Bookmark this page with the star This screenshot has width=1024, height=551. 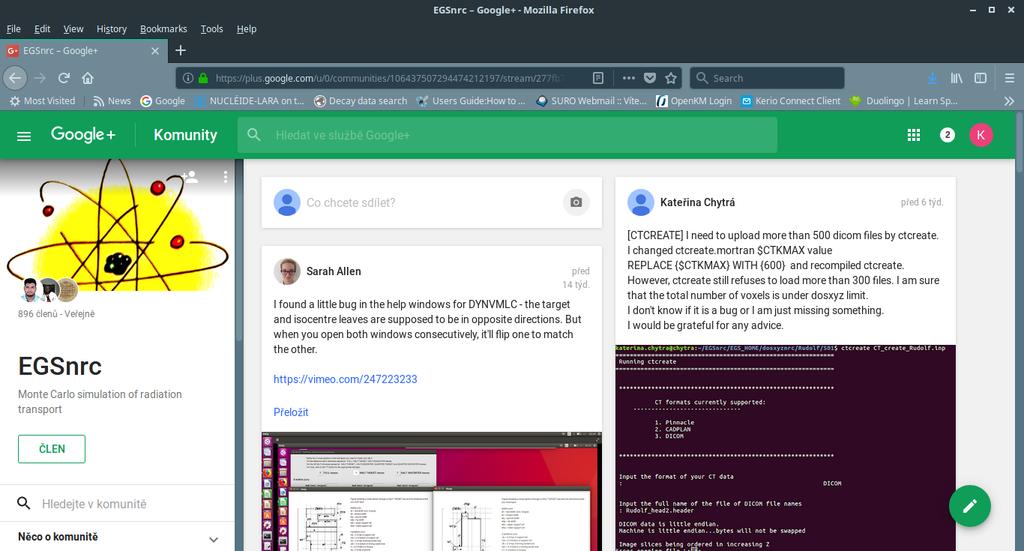[x=671, y=78]
